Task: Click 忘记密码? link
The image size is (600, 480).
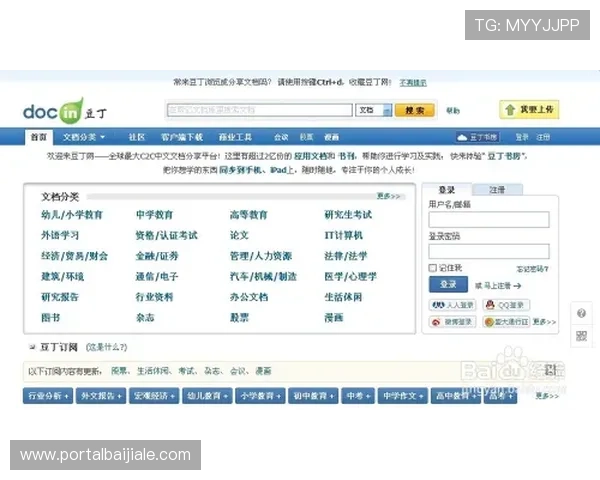Action: click(x=533, y=269)
